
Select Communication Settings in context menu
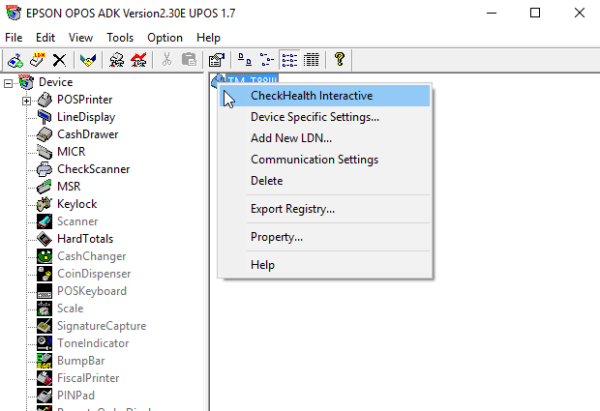click(314, 160)
